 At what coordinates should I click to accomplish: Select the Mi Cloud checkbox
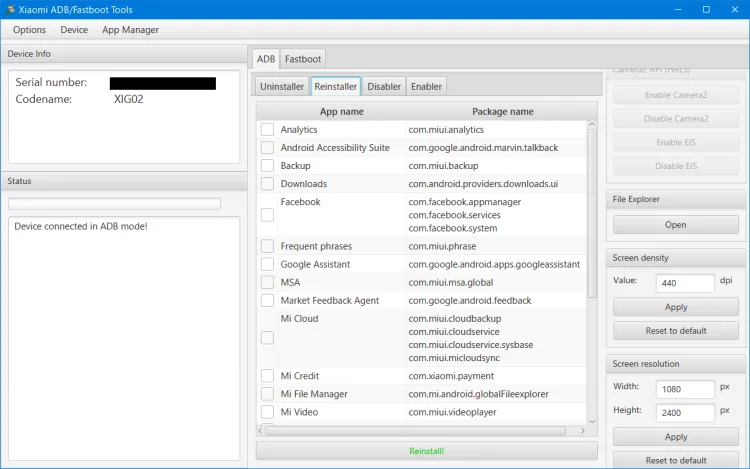coord(267,338)
